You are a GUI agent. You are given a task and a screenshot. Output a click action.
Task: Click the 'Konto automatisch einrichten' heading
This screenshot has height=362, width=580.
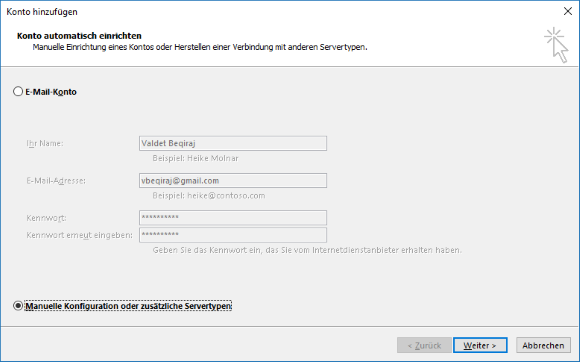(x=79, y=36)
